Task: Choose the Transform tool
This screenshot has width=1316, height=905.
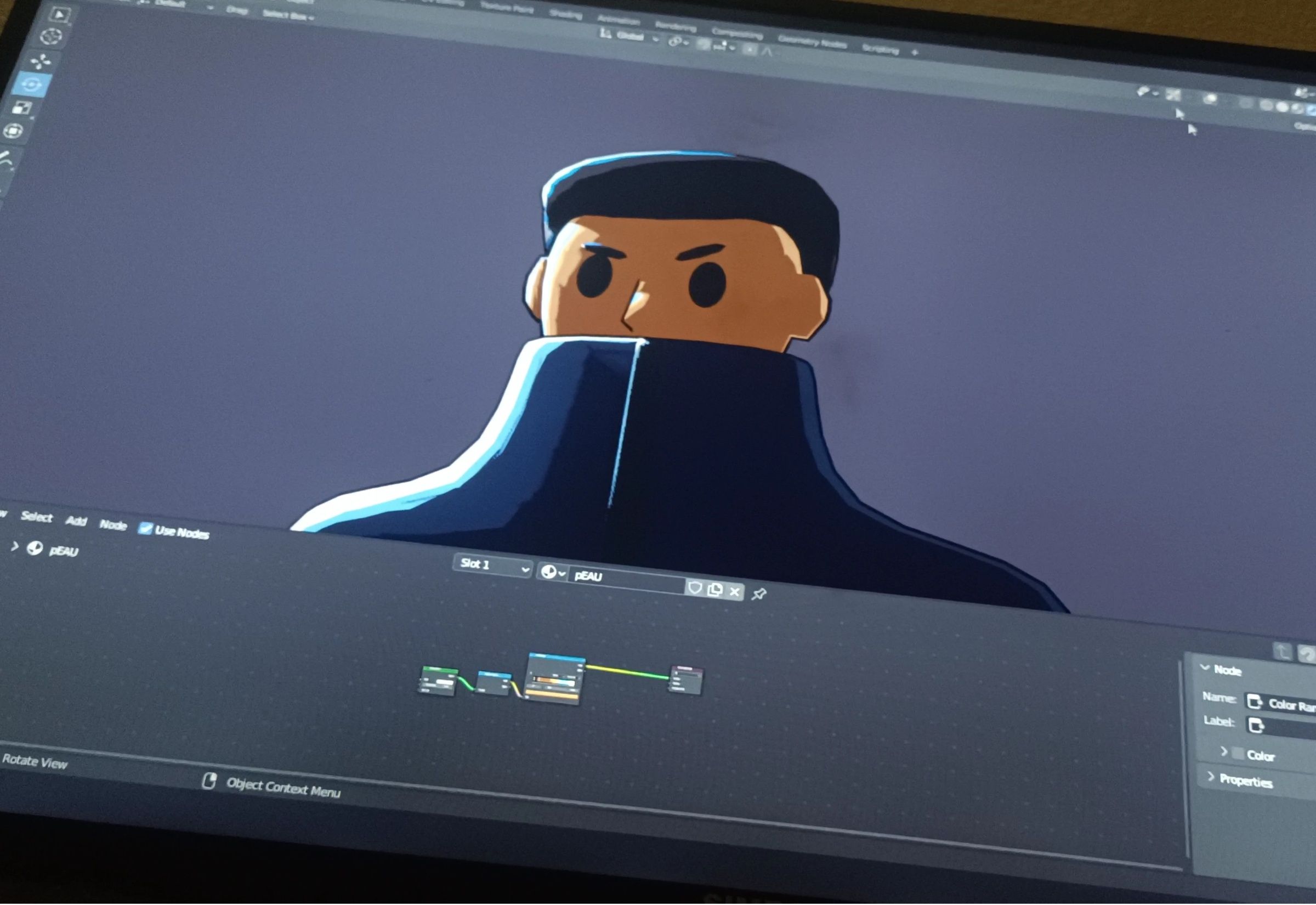Action: pyautogui.click(x=13, y=132)
